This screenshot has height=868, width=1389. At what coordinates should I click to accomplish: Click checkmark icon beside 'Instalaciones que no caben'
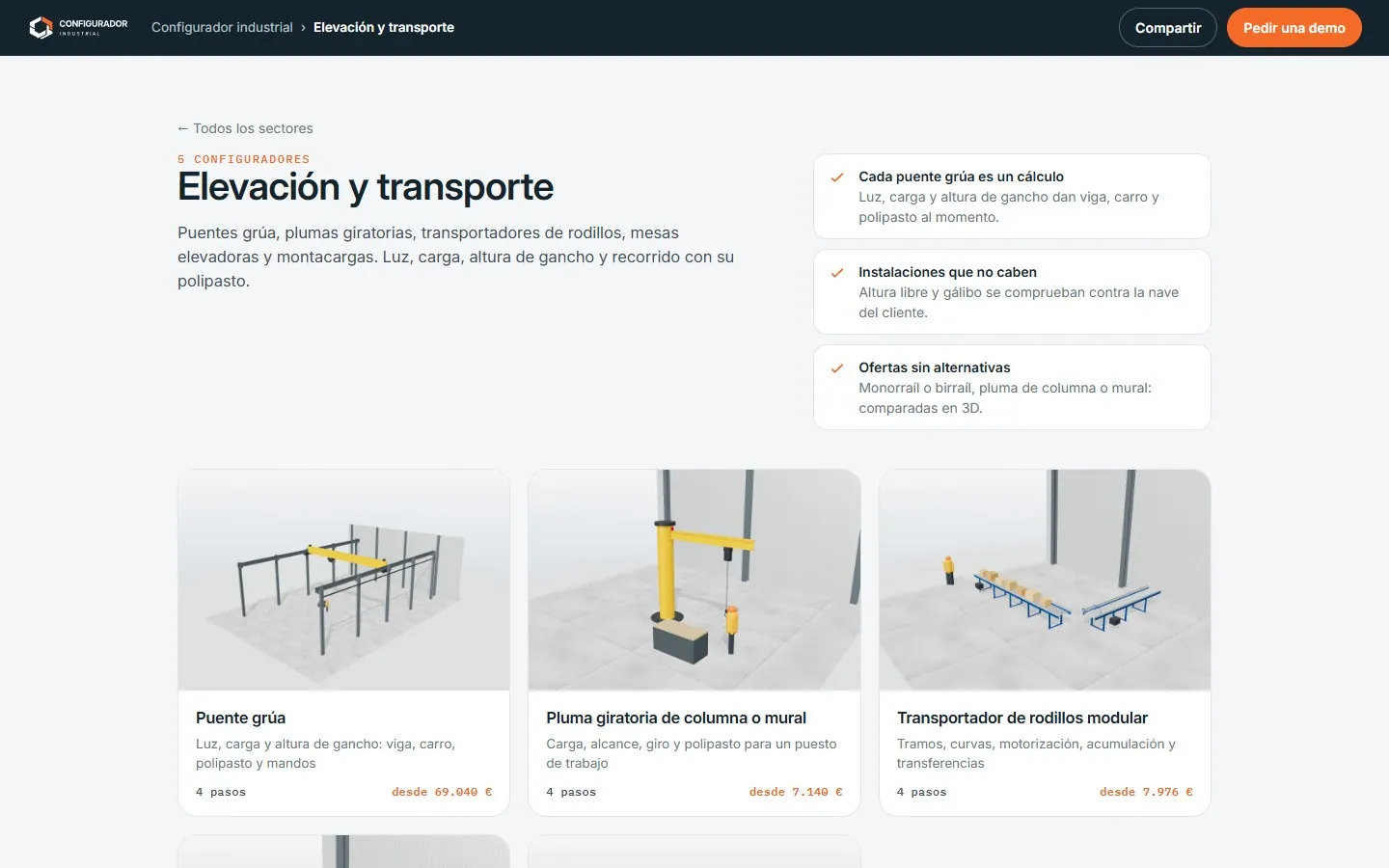pos(837,273)
